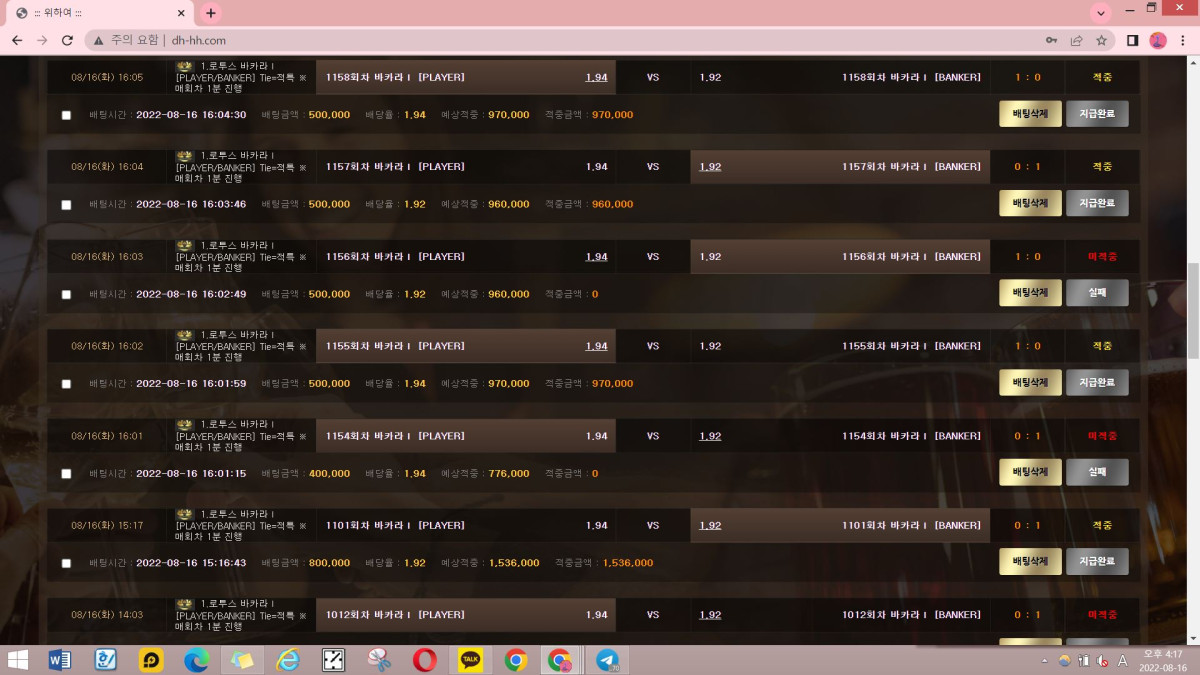
Task: Click the page vertical scrollbar thumb
Action: 1193,310
